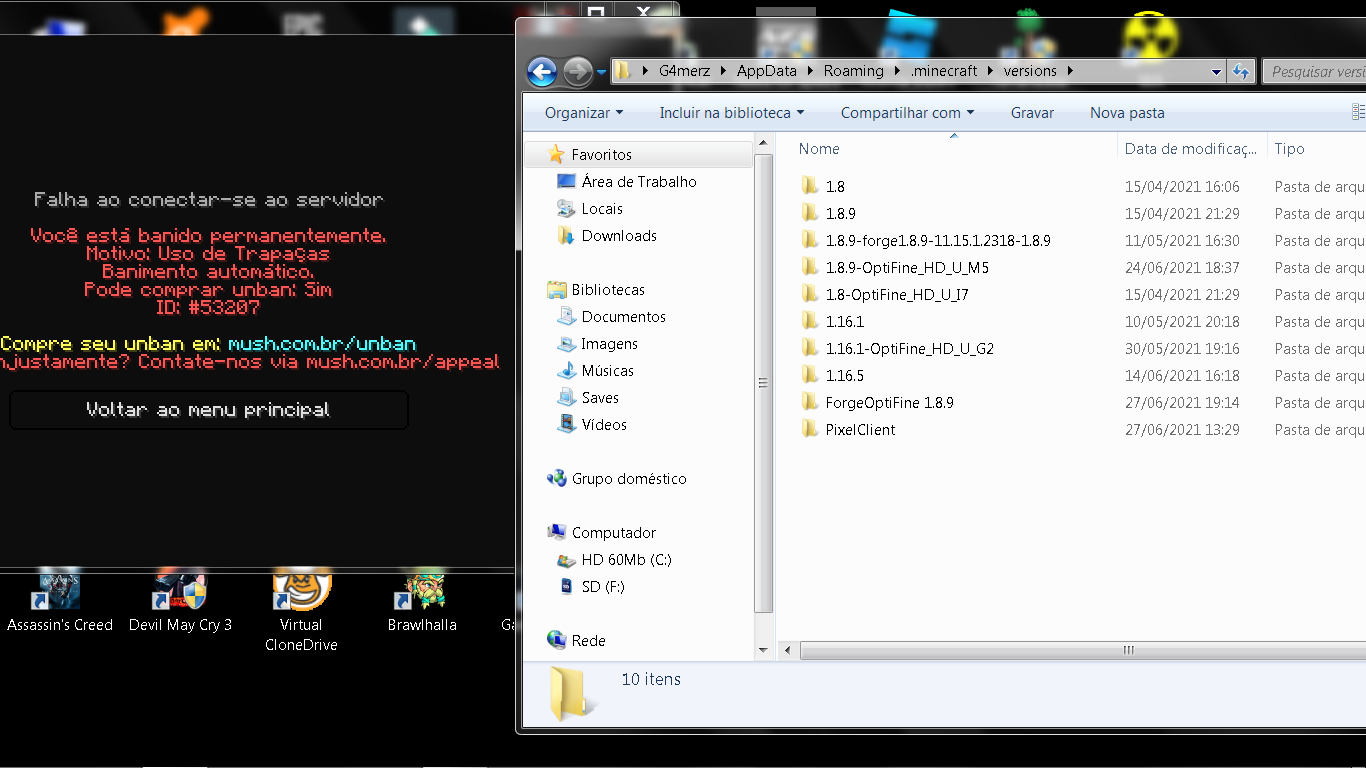Click the Explorer forward arrow button

point(578,71)
